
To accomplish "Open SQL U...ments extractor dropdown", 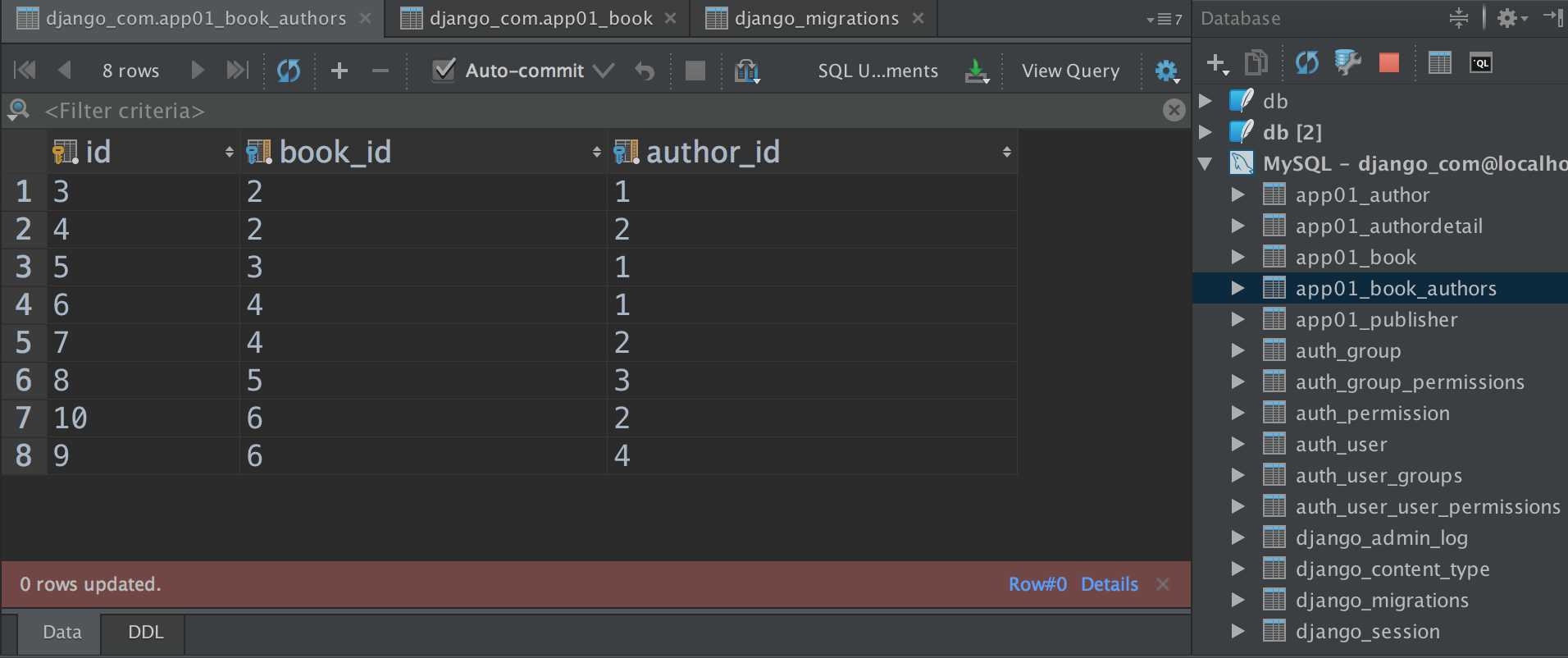I will [877, 71].
